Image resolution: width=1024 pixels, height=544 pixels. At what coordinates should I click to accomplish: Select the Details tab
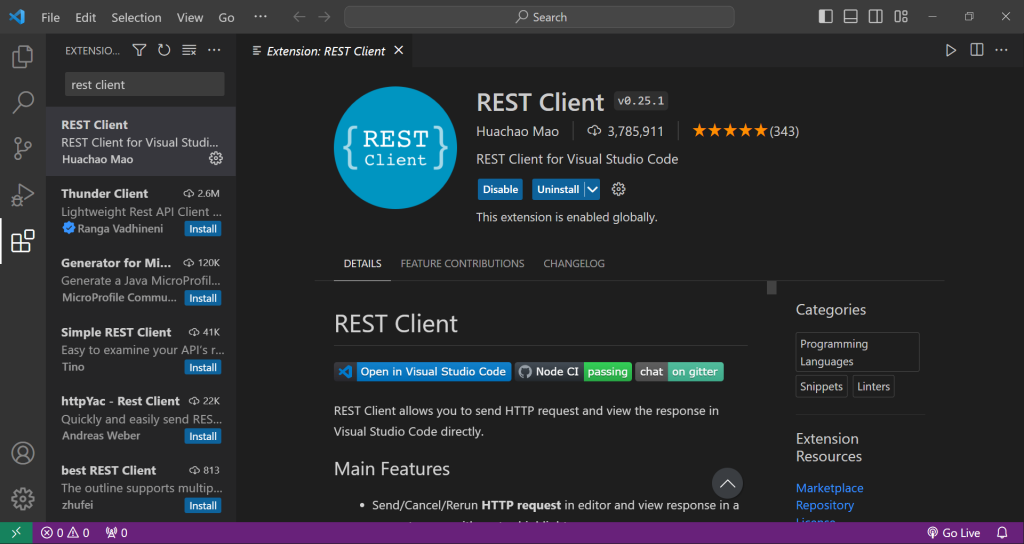coord(362,264)
